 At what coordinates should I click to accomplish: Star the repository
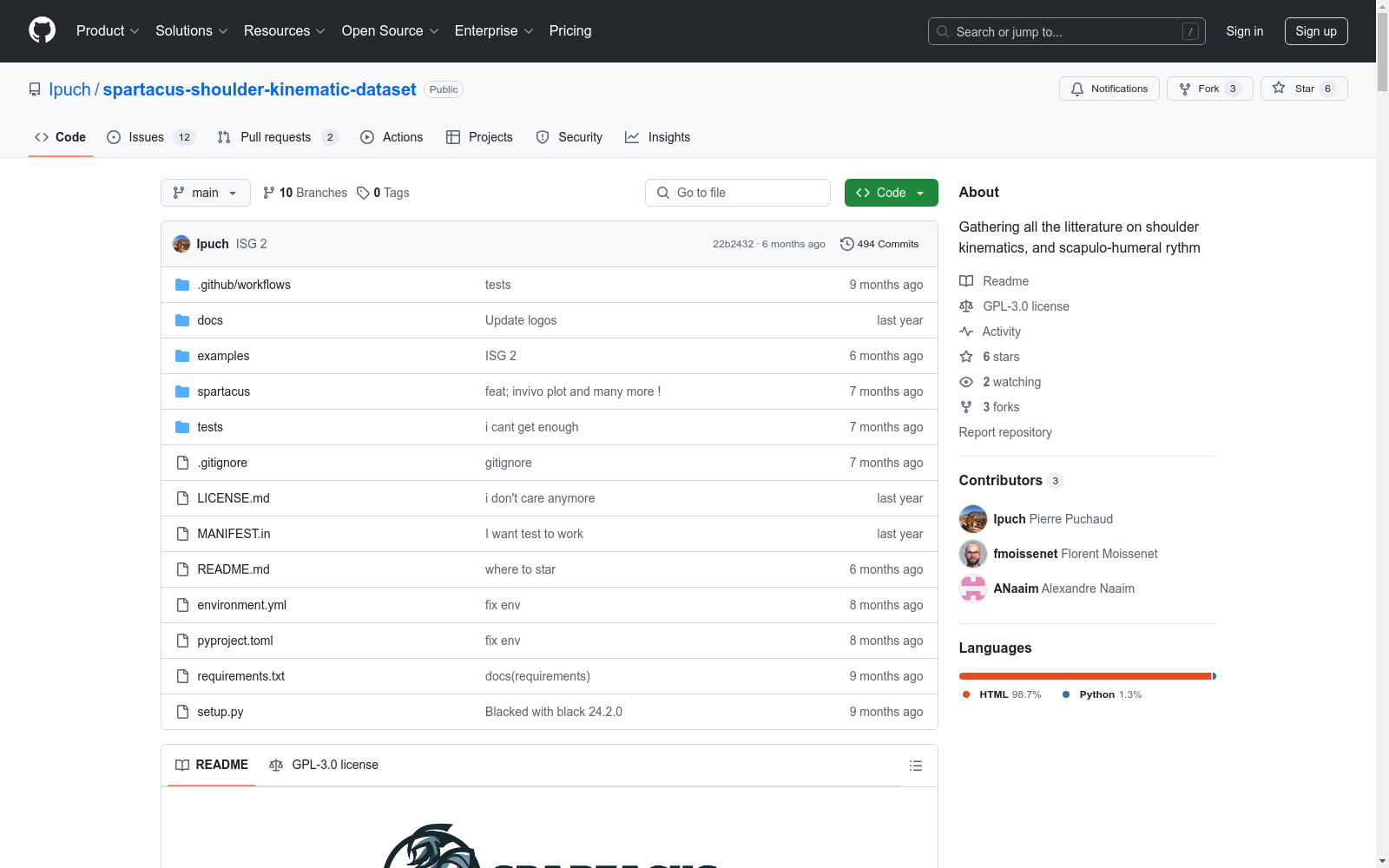click(1303, 89)
